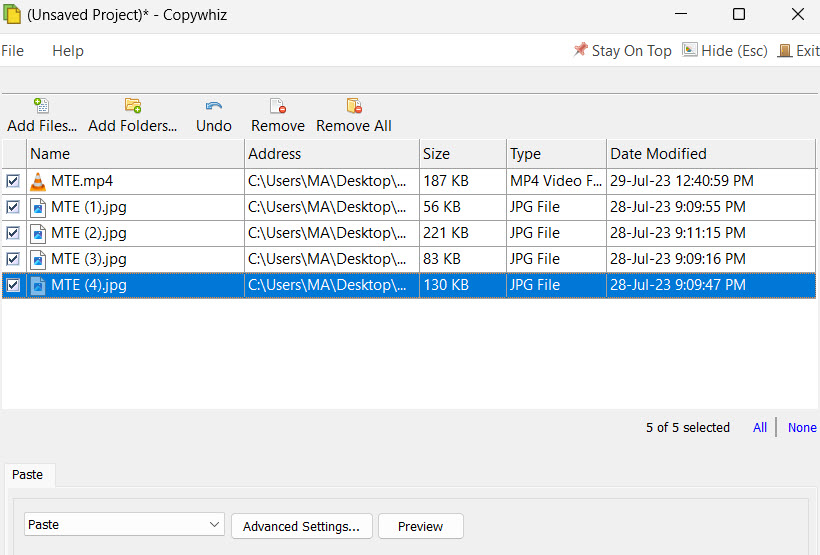Click the VLC cone icon for MTE.mp4
The image size is (820, 555).
pos(38,182)
